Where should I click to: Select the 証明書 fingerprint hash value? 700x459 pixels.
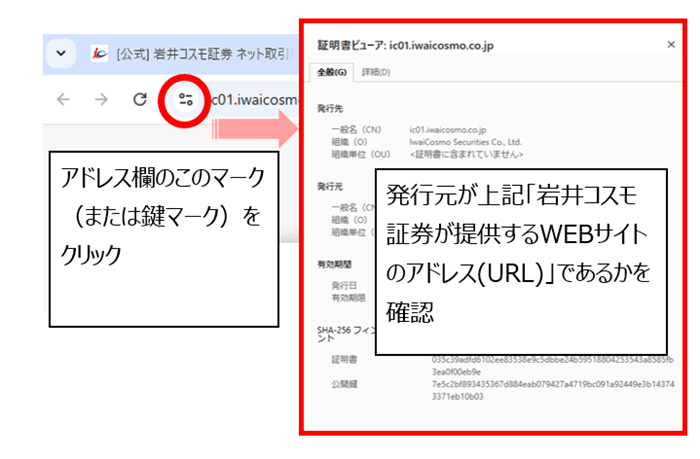pyautogui.click(x=553, y=366)
